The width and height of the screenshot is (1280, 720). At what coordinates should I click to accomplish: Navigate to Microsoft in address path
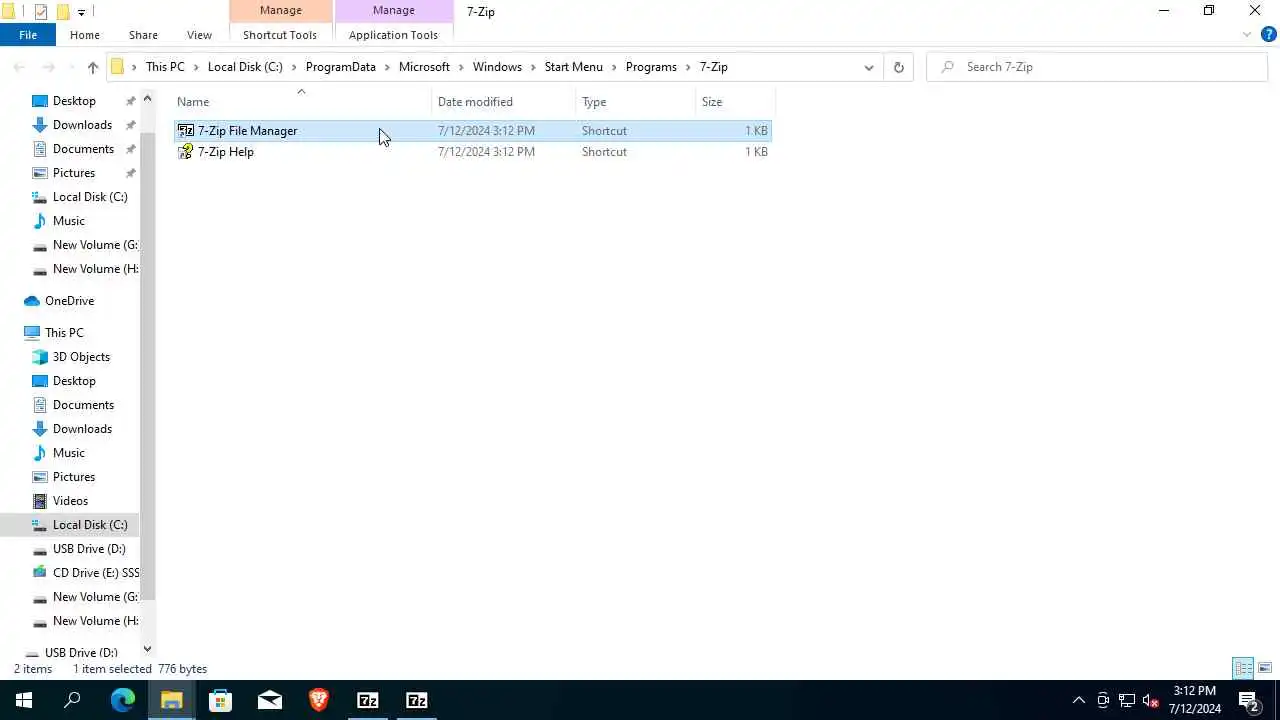coord(424,67)
